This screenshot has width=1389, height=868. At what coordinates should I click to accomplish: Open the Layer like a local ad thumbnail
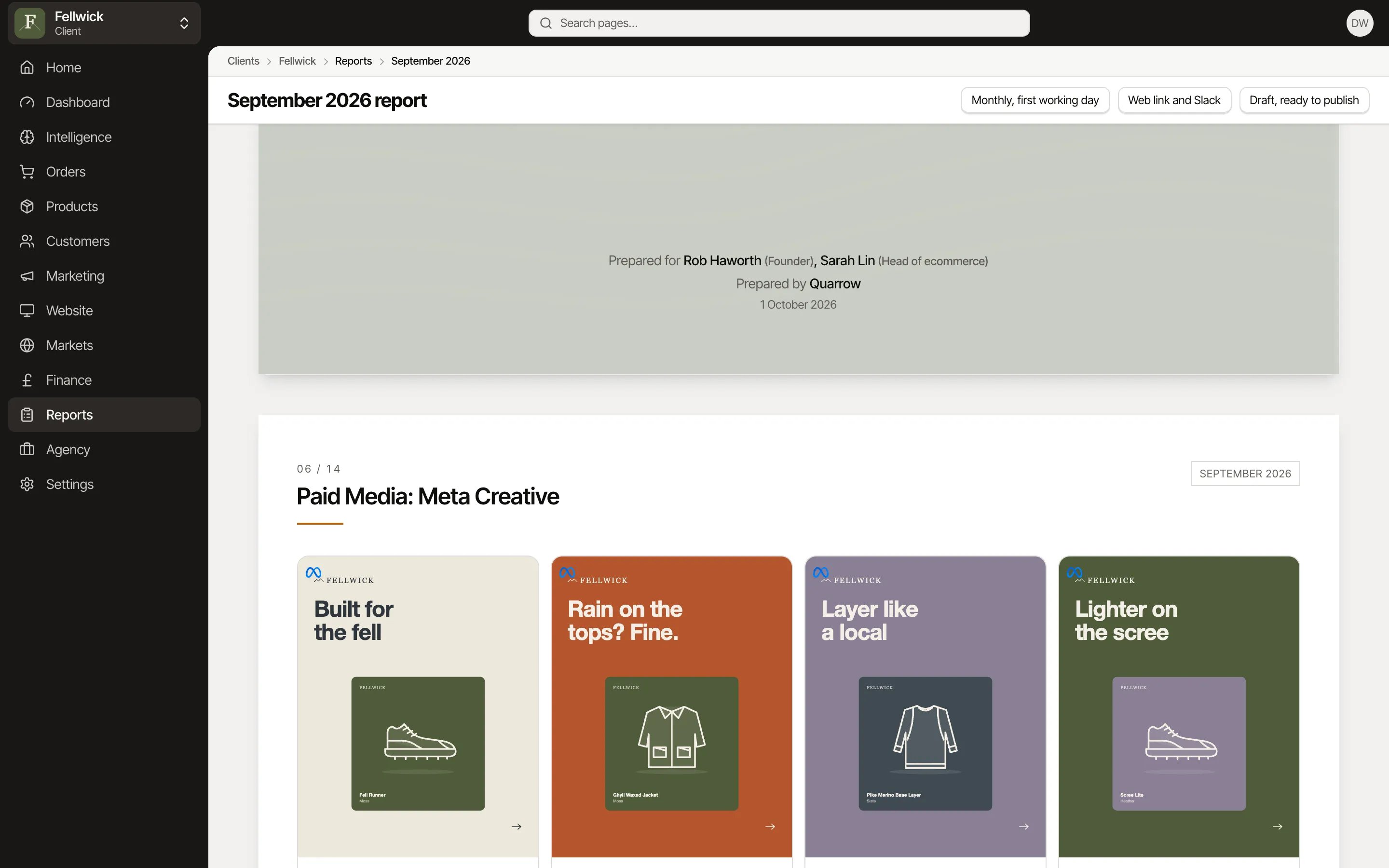point(925,744)
